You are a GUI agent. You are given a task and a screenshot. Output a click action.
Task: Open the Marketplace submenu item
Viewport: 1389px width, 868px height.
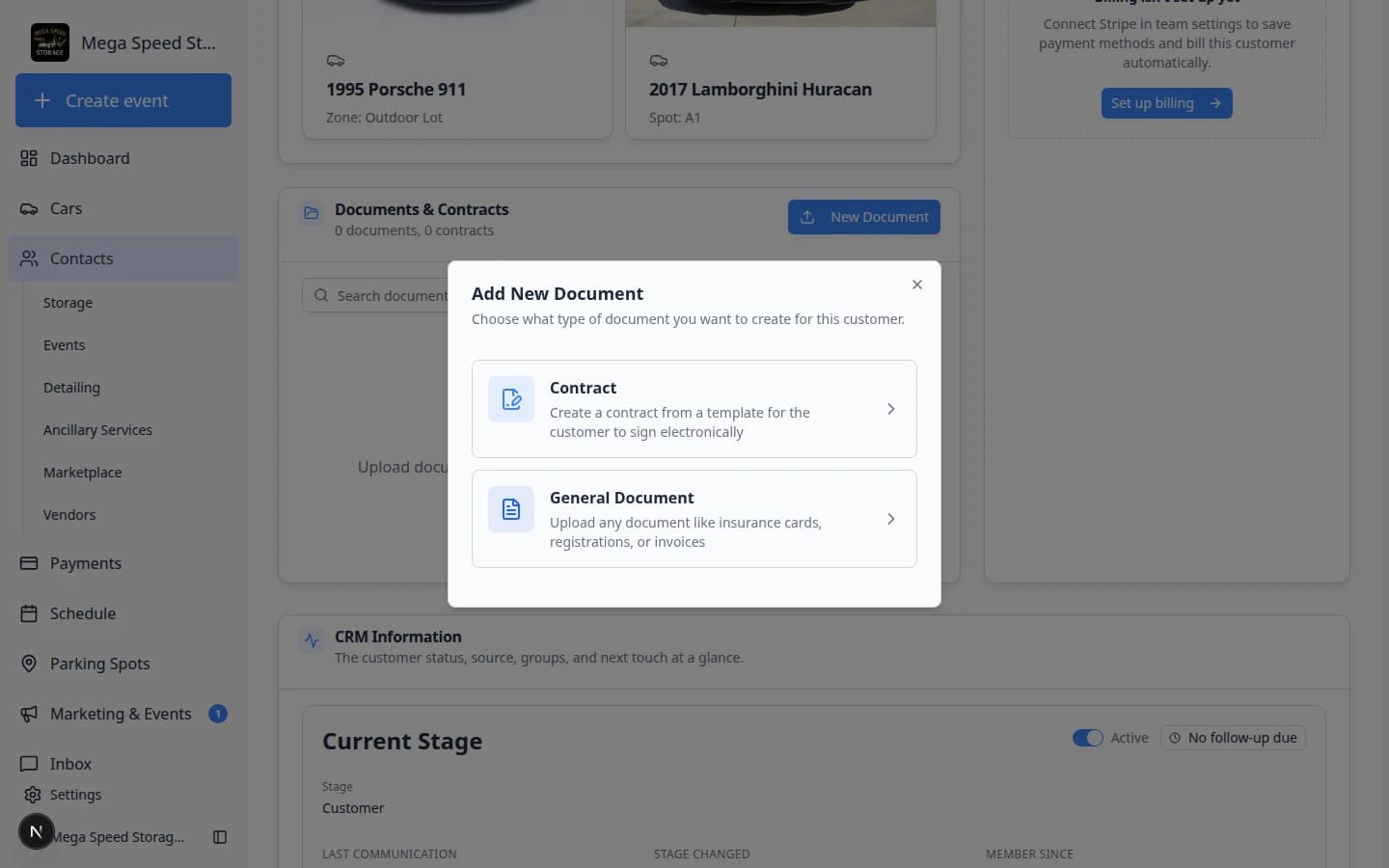pos(82,473)
